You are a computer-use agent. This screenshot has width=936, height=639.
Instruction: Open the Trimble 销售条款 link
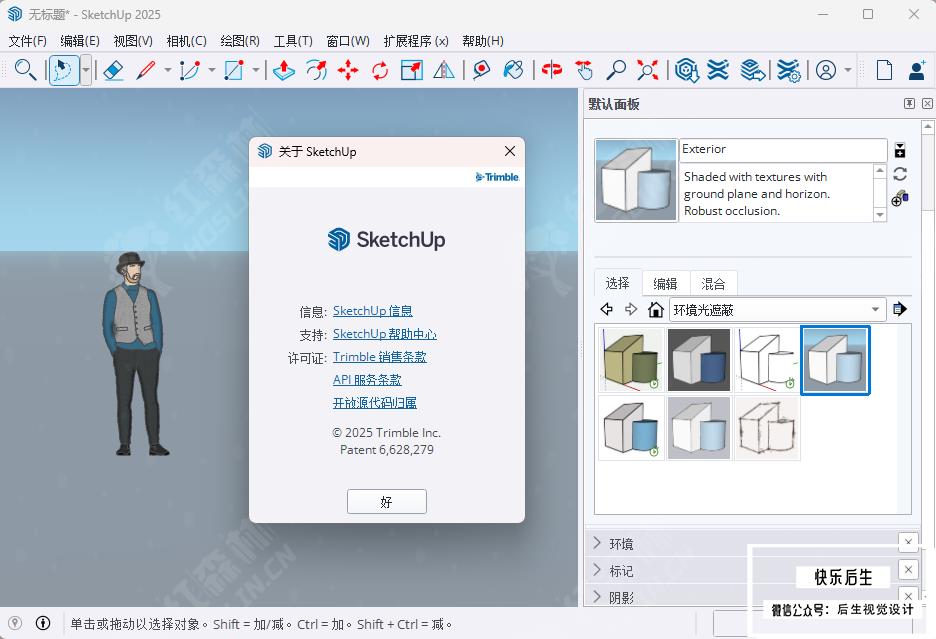(380, 357)
